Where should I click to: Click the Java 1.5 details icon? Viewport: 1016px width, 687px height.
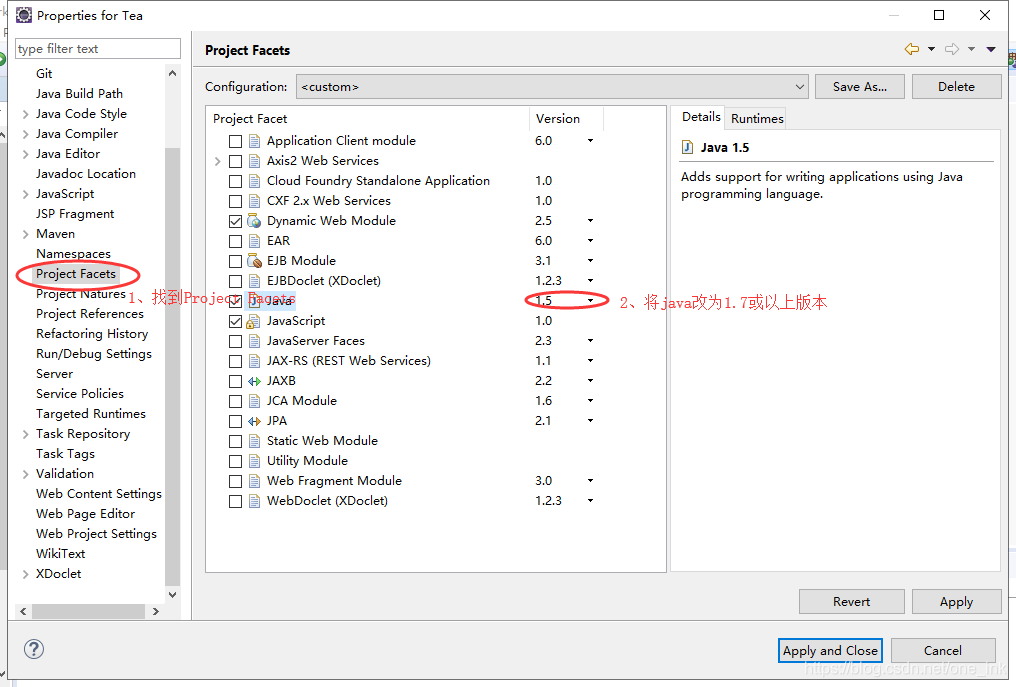(687, 148)
